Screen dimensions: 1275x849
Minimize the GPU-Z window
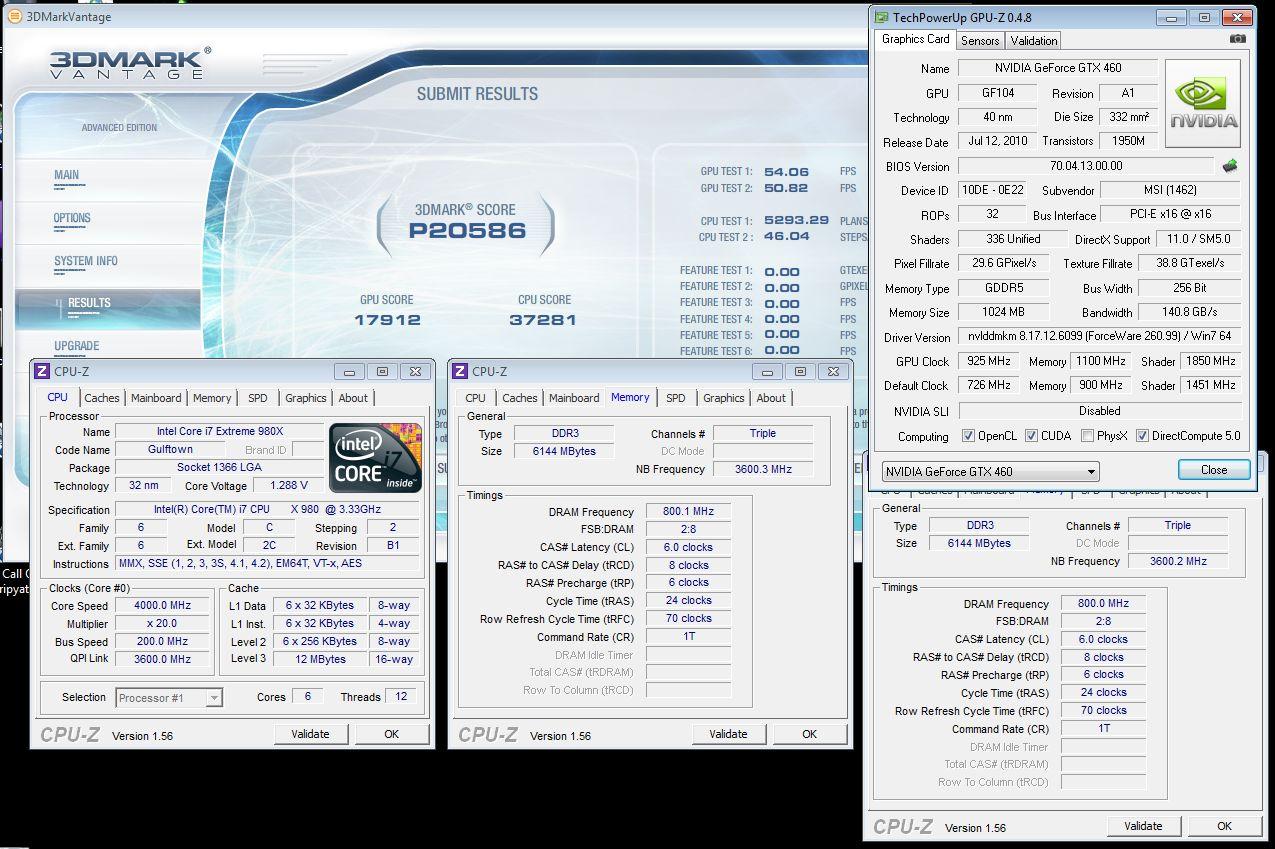point(1171,17)
